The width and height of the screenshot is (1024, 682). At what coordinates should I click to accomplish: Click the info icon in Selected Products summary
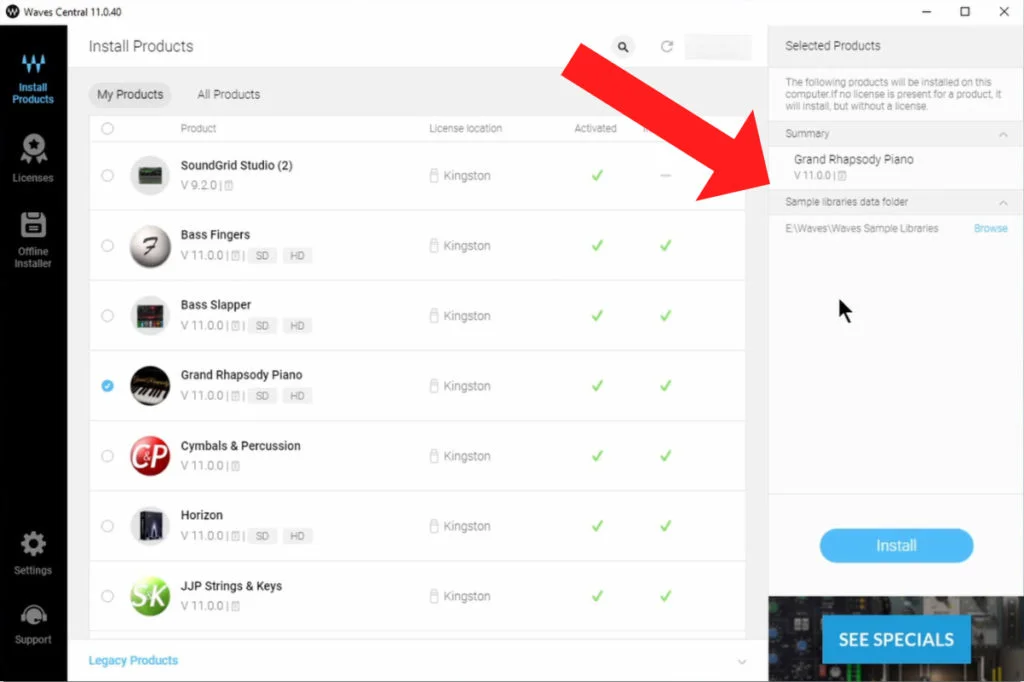(x=842, y=176)
